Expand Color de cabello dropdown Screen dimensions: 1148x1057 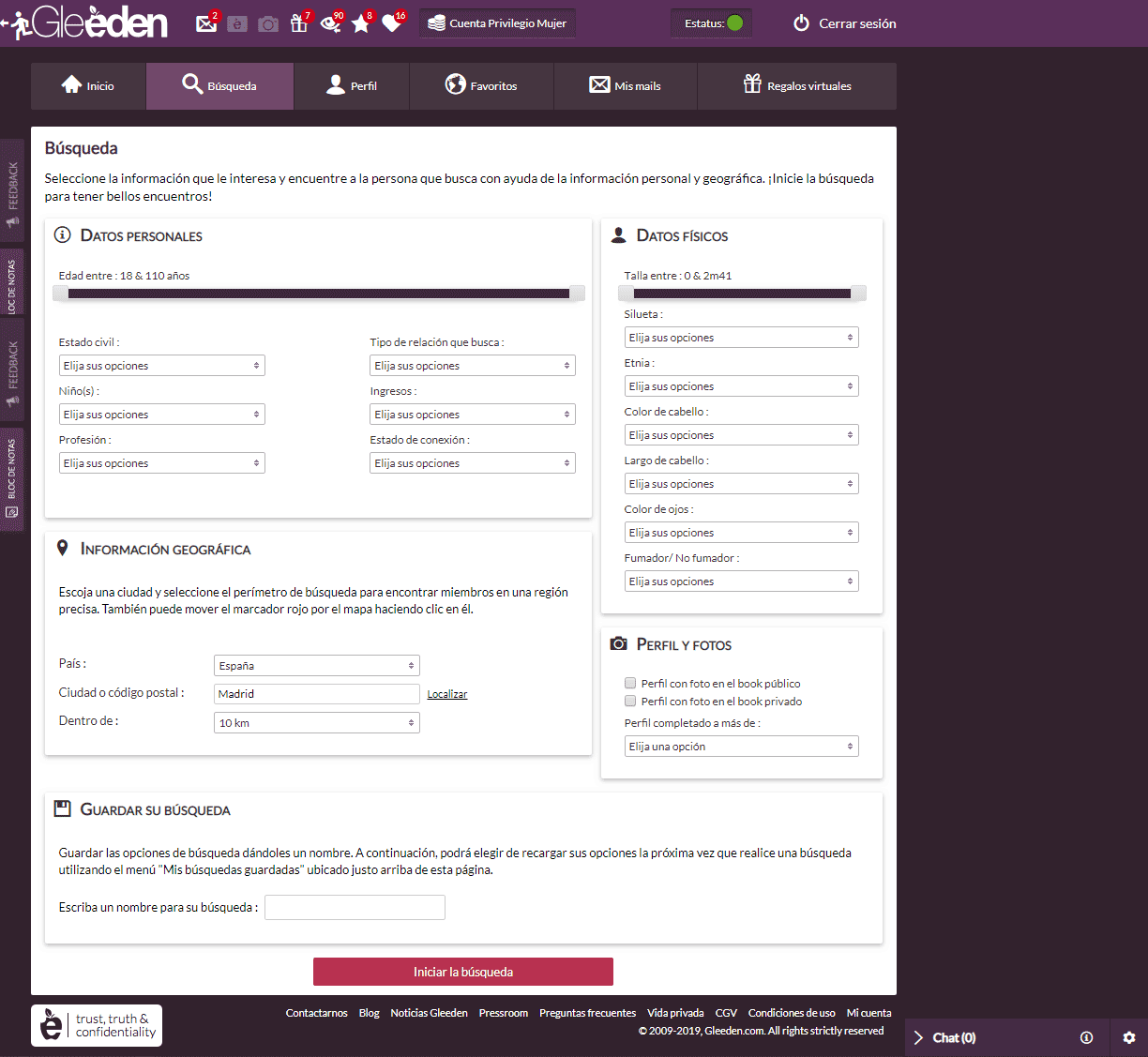(742, 435)
